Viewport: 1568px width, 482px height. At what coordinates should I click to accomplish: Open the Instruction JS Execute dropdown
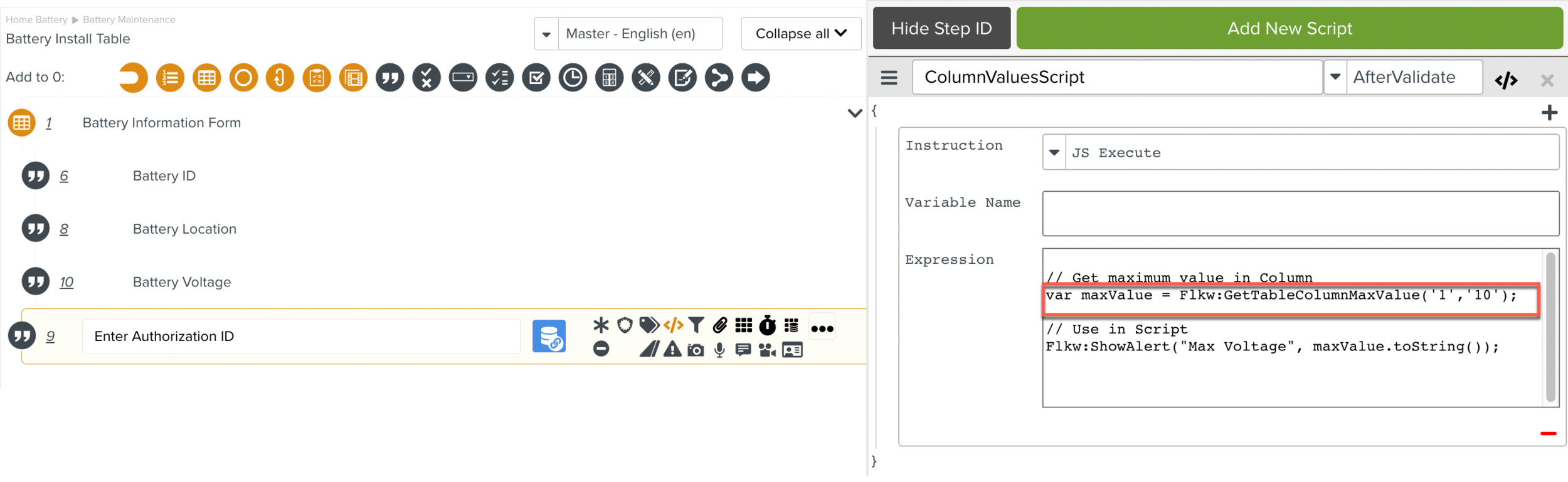point(1054,152)
